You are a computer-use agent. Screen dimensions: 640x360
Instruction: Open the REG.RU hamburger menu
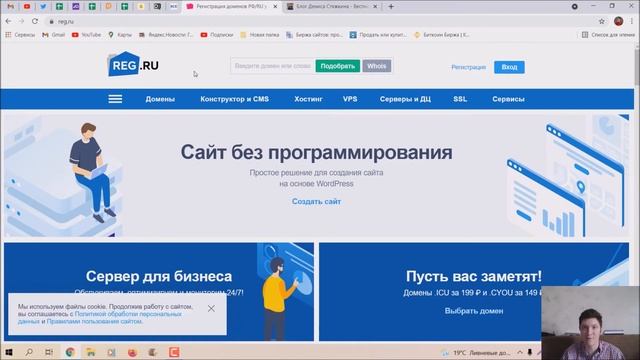coord(115,99)
